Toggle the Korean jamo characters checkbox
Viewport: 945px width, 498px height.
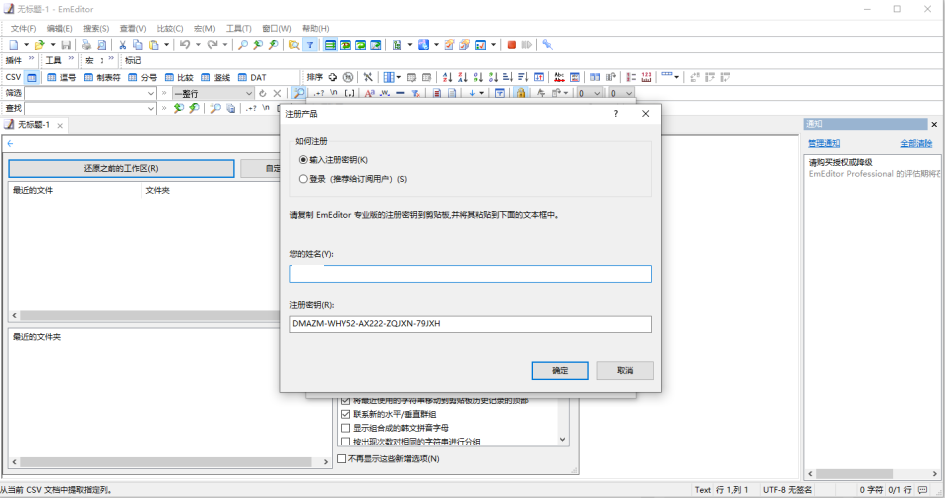click(x=345, y=428)
